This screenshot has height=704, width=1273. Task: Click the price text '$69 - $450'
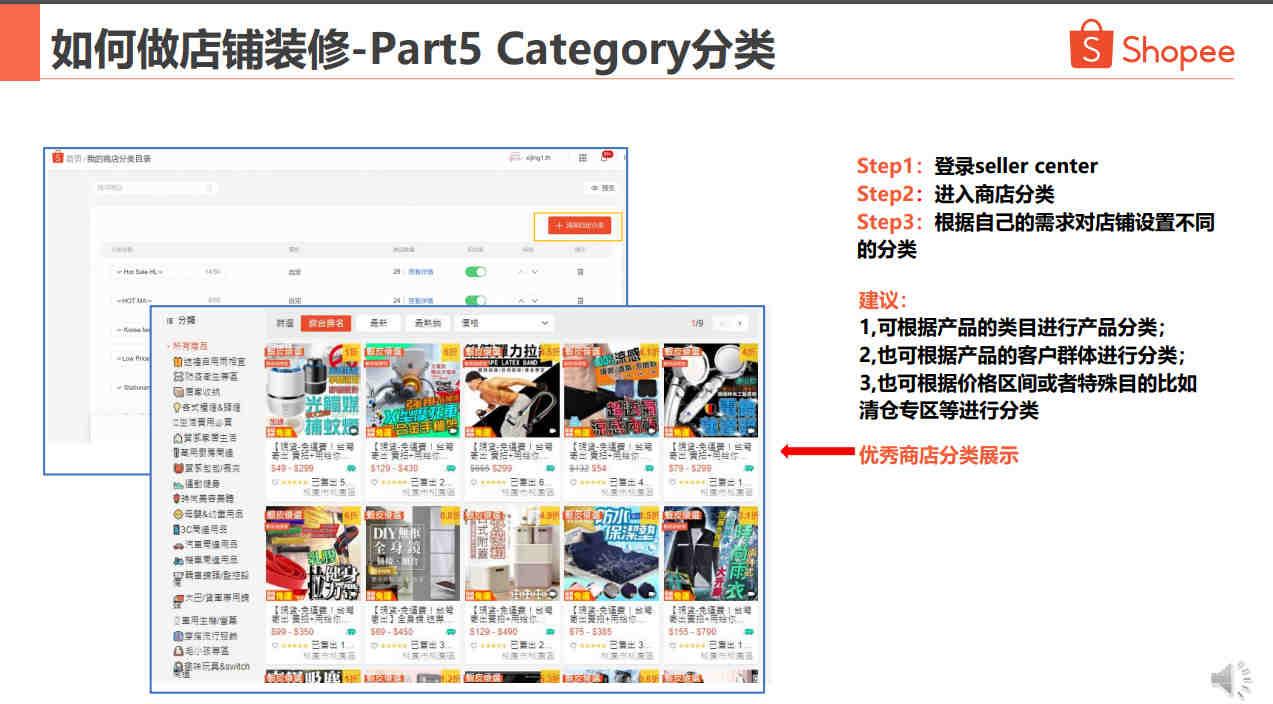392,631
